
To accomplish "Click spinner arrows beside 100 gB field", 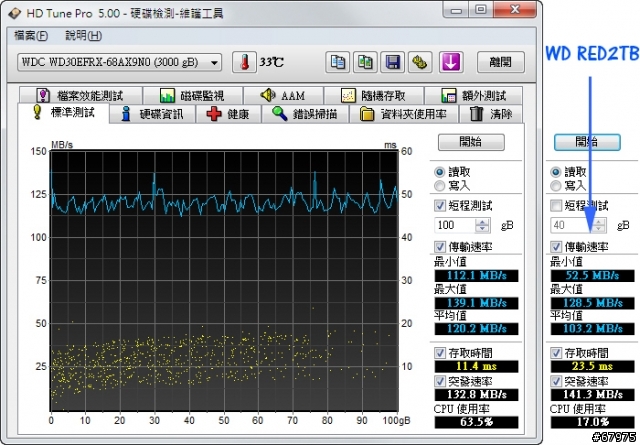I will (482, 225).
